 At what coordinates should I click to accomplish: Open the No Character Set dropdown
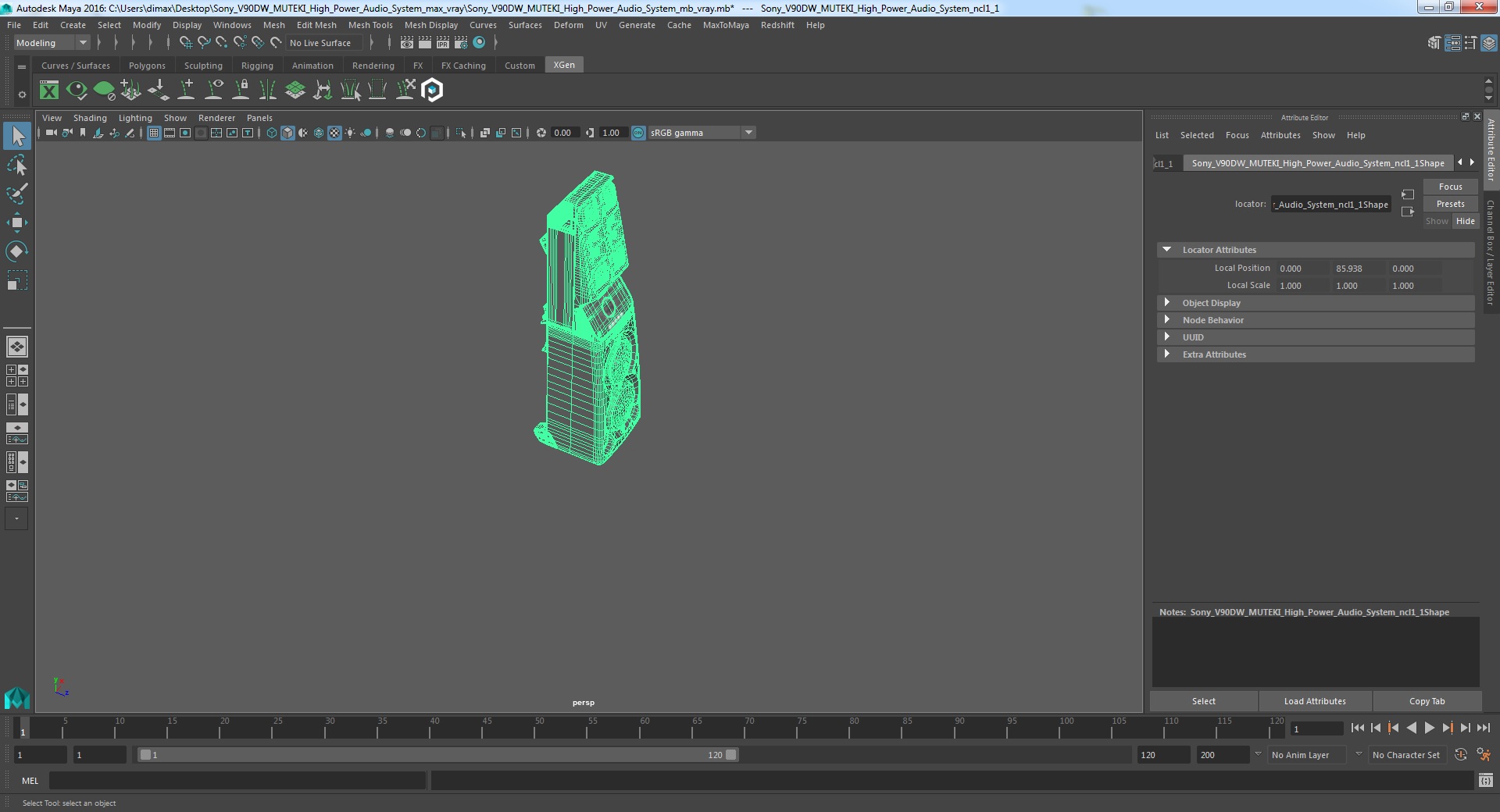(x=1406, y=755)
